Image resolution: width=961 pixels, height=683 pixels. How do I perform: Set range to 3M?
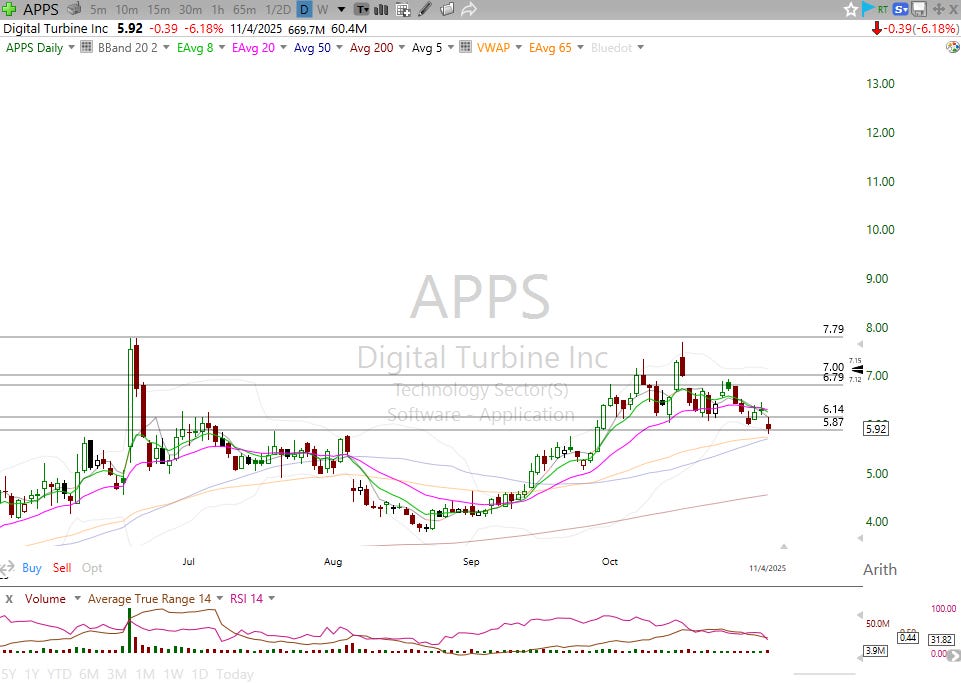(x=117, y=674)
